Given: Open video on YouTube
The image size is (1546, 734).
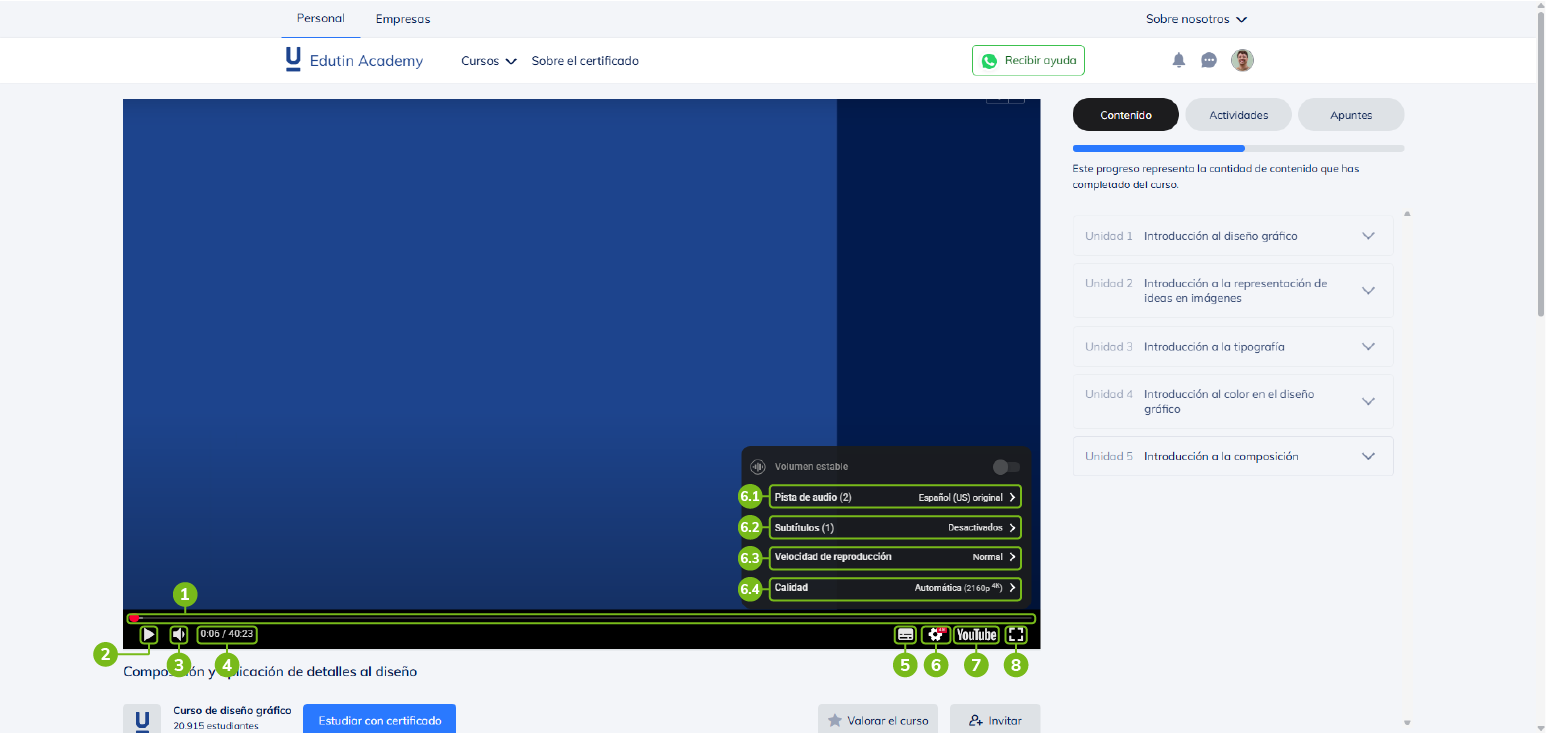Looking at the screenshot, I should click(976, 634).
